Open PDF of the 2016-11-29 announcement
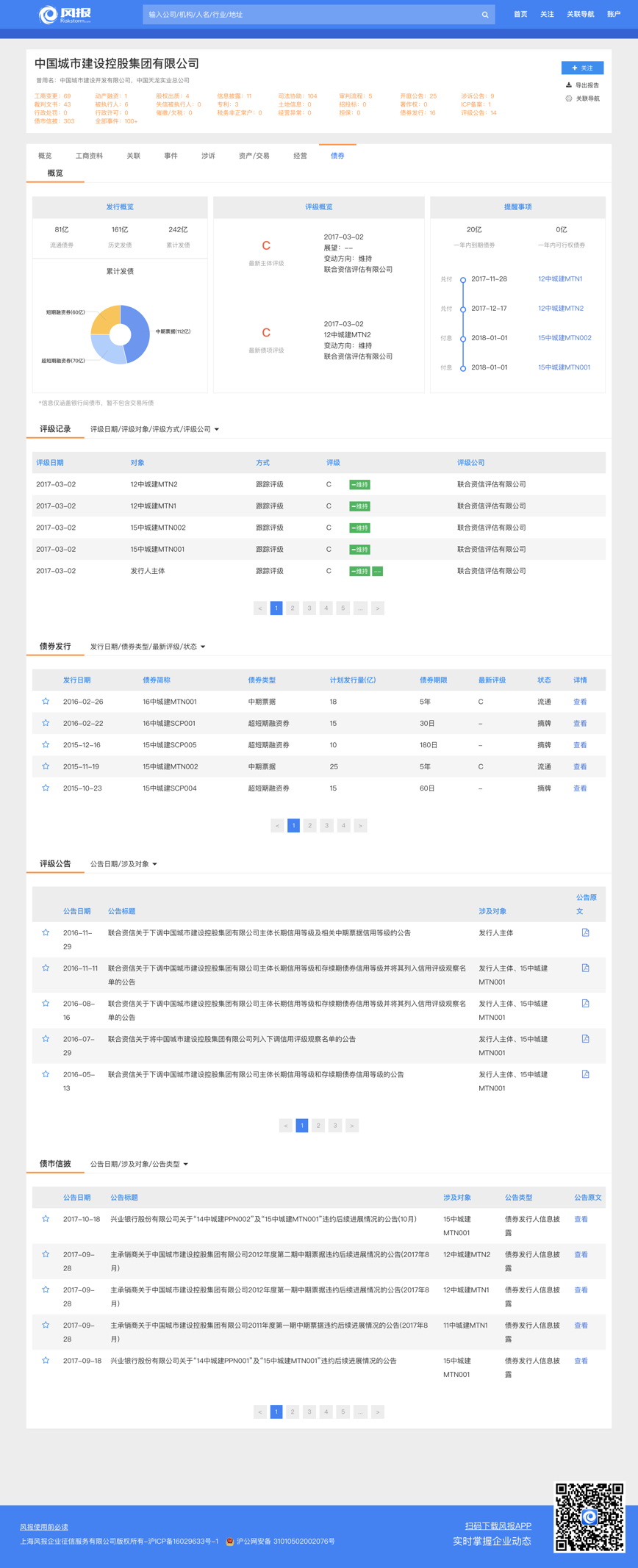Image resolution: width=638 pixels, height=1568 pixels. coord(586,932)
